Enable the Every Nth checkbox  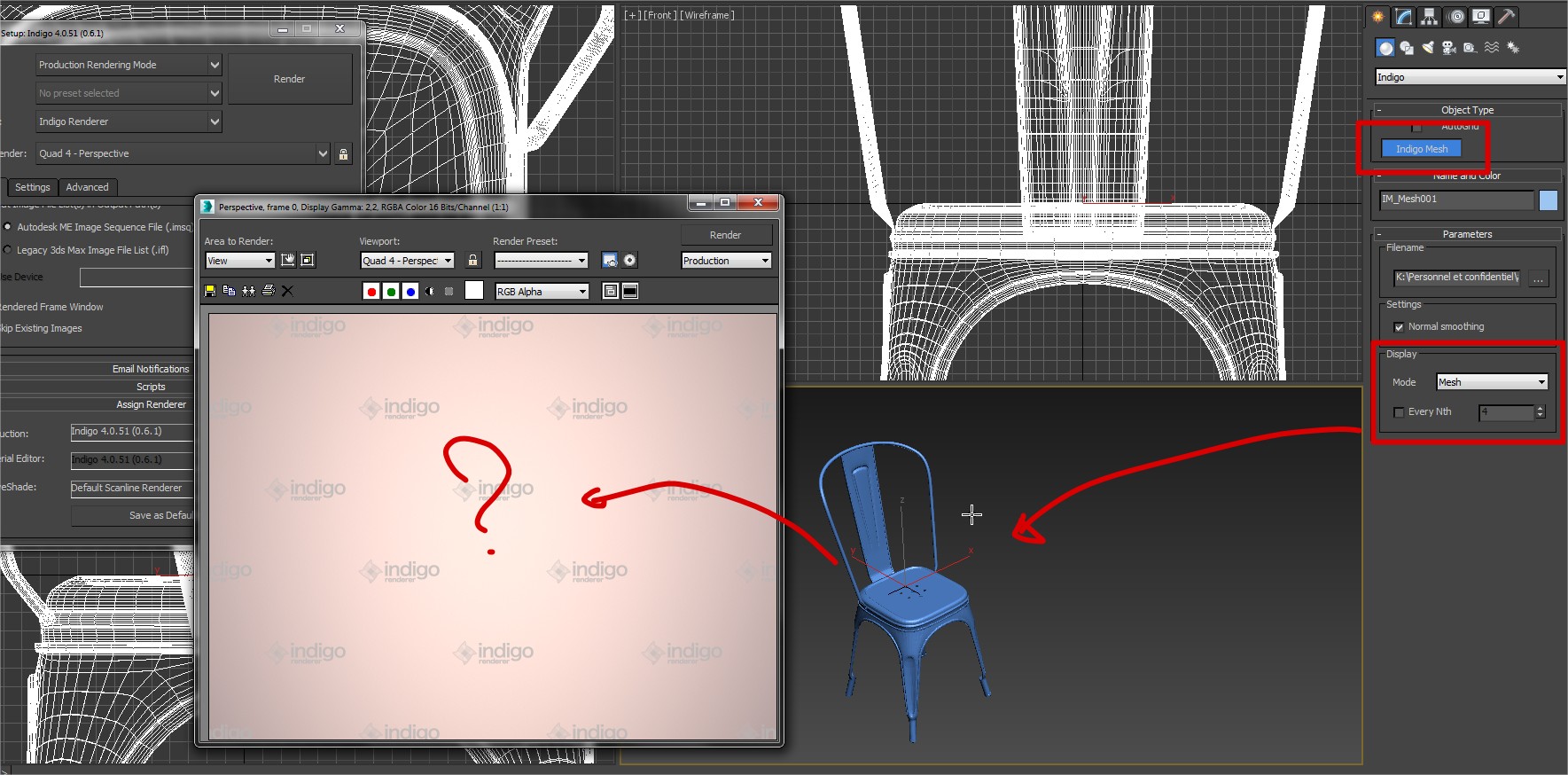1399,412
